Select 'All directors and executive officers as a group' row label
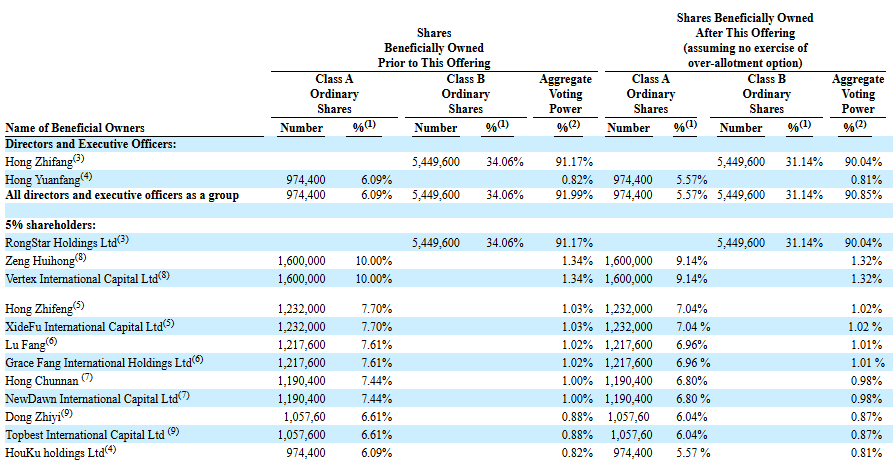893x464 pixels. 122,195
